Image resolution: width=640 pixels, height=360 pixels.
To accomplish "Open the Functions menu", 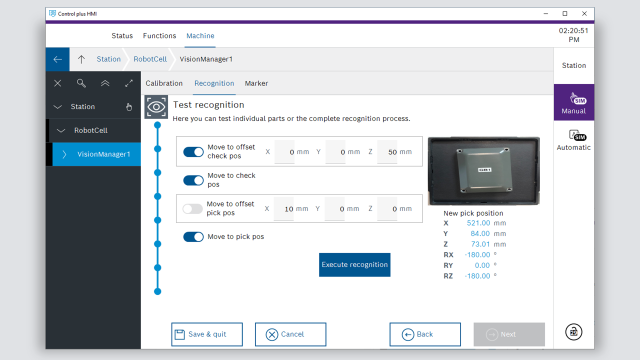I will [x=159, y=36].
